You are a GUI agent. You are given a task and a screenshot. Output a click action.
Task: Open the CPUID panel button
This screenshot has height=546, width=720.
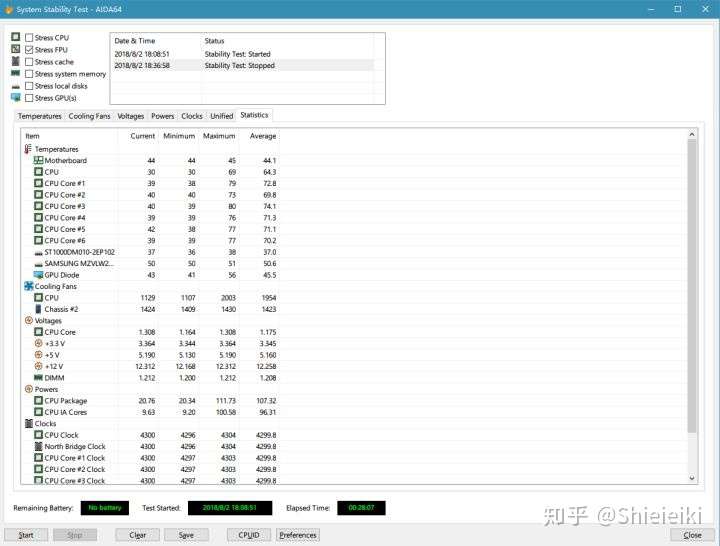249,535
